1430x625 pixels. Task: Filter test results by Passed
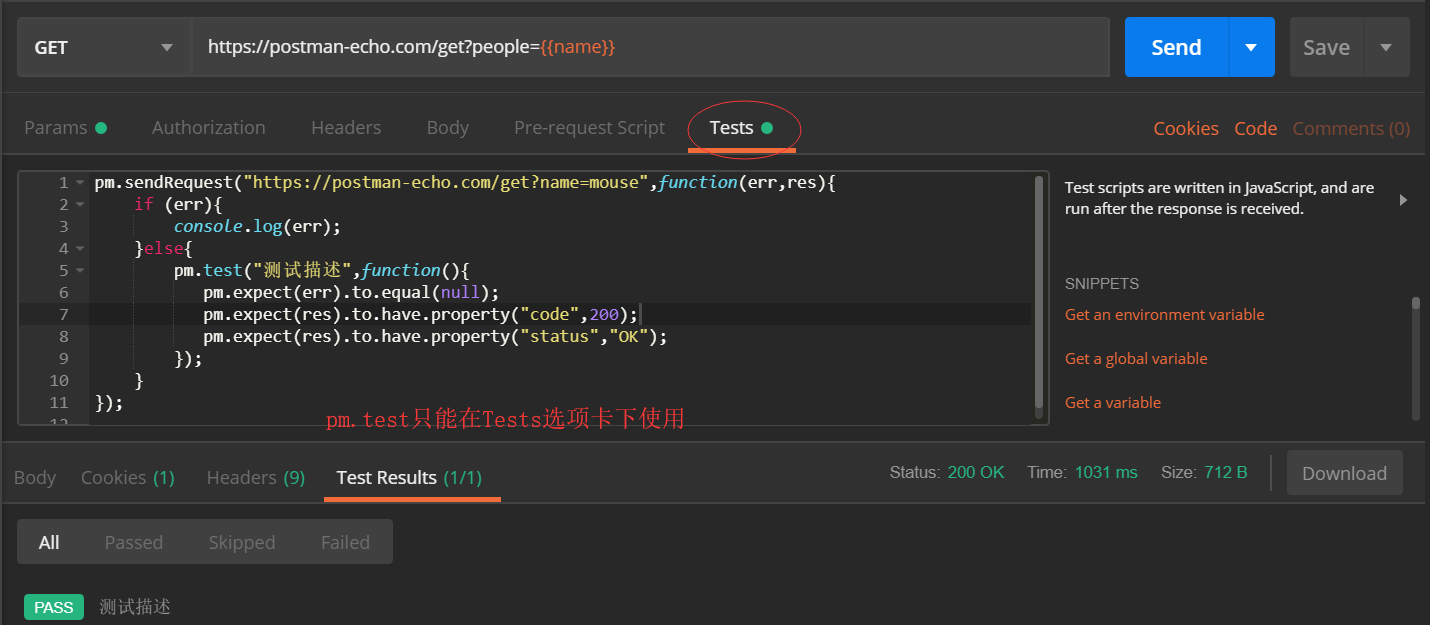(134, 542)
